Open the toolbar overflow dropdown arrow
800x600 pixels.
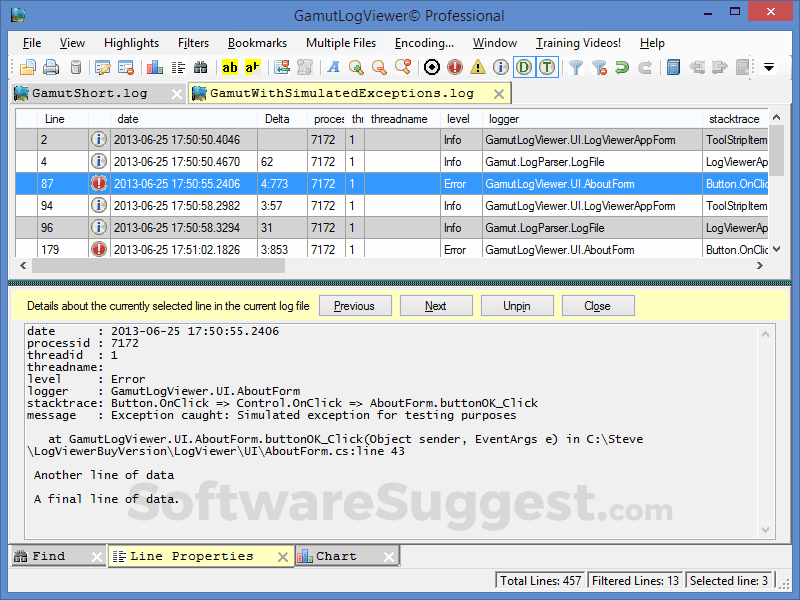click(x=768, y=68)
